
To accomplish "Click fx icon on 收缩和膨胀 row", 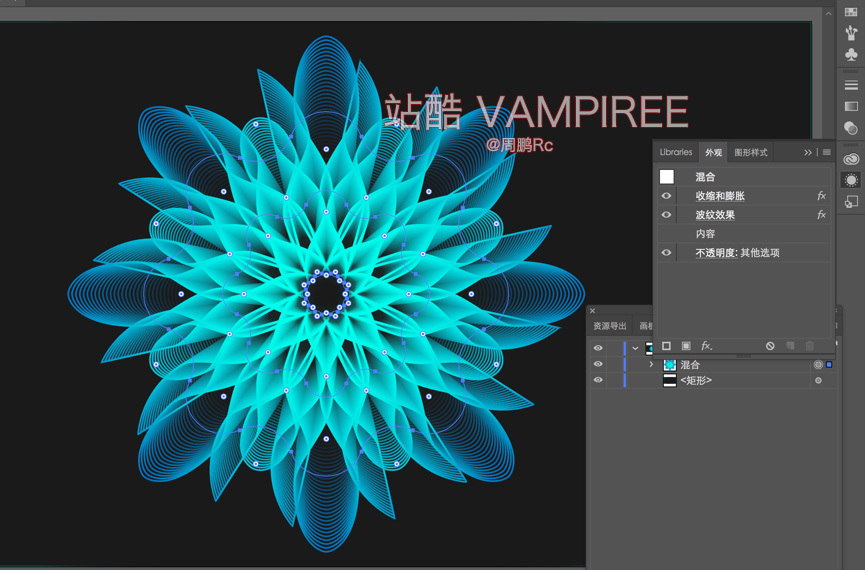I will tap(821, 196).
